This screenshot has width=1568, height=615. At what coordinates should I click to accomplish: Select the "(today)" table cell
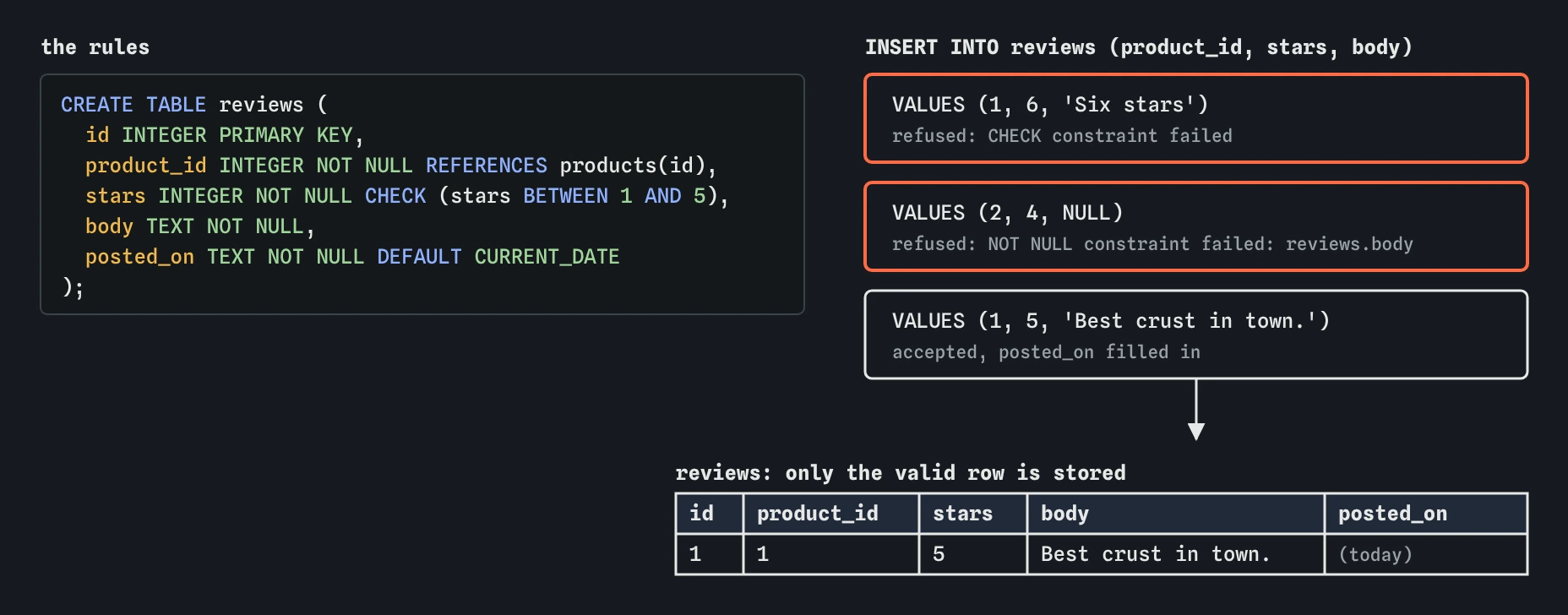1426,554
